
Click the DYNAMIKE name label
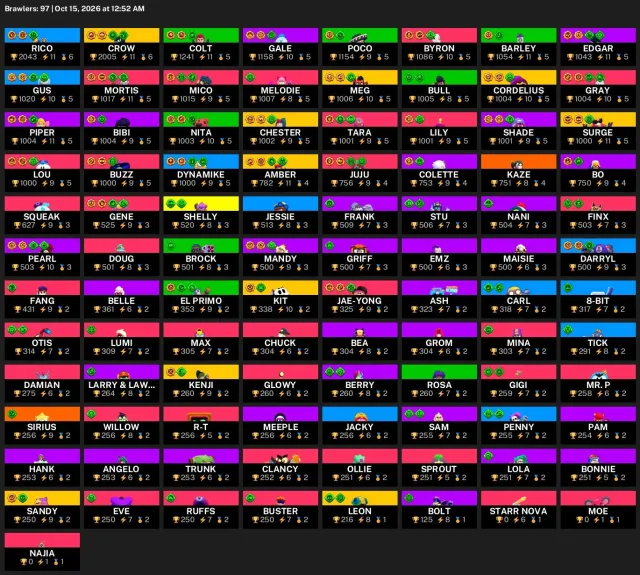click(x=201, y=175)
